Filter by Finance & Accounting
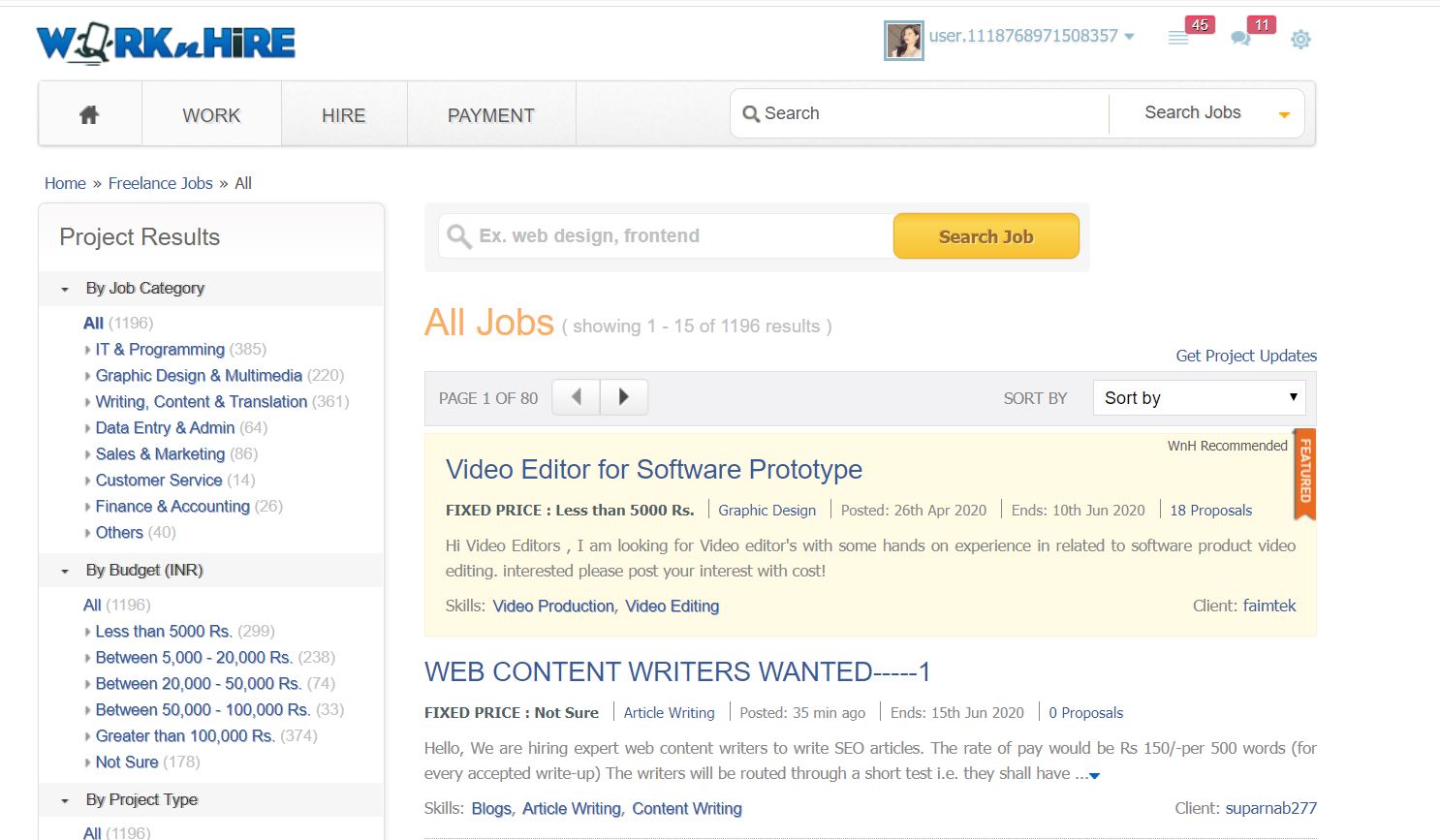The width and height of the screenshot is (1440, 840). pyautogui.click(x=172, y=506)
